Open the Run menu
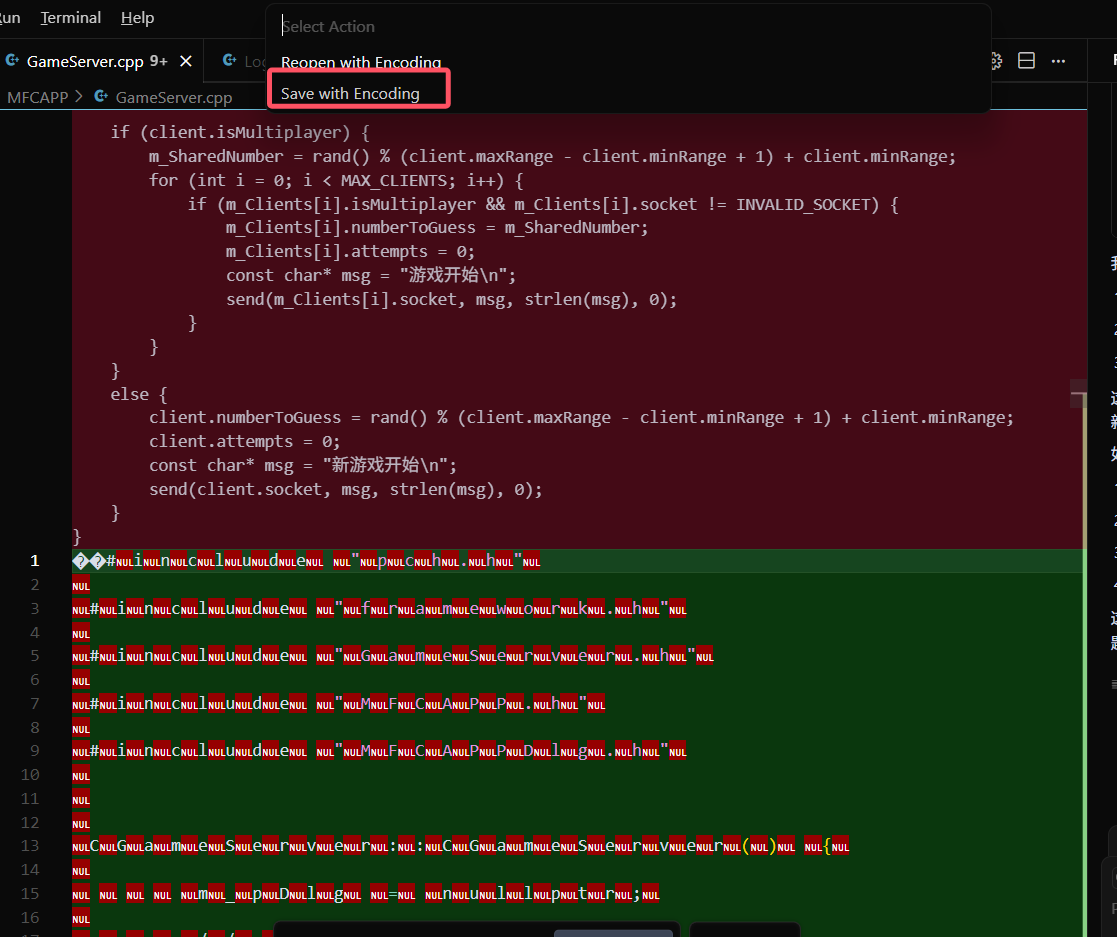Screen dimensions: 1117x937 (x=10, y=17)
